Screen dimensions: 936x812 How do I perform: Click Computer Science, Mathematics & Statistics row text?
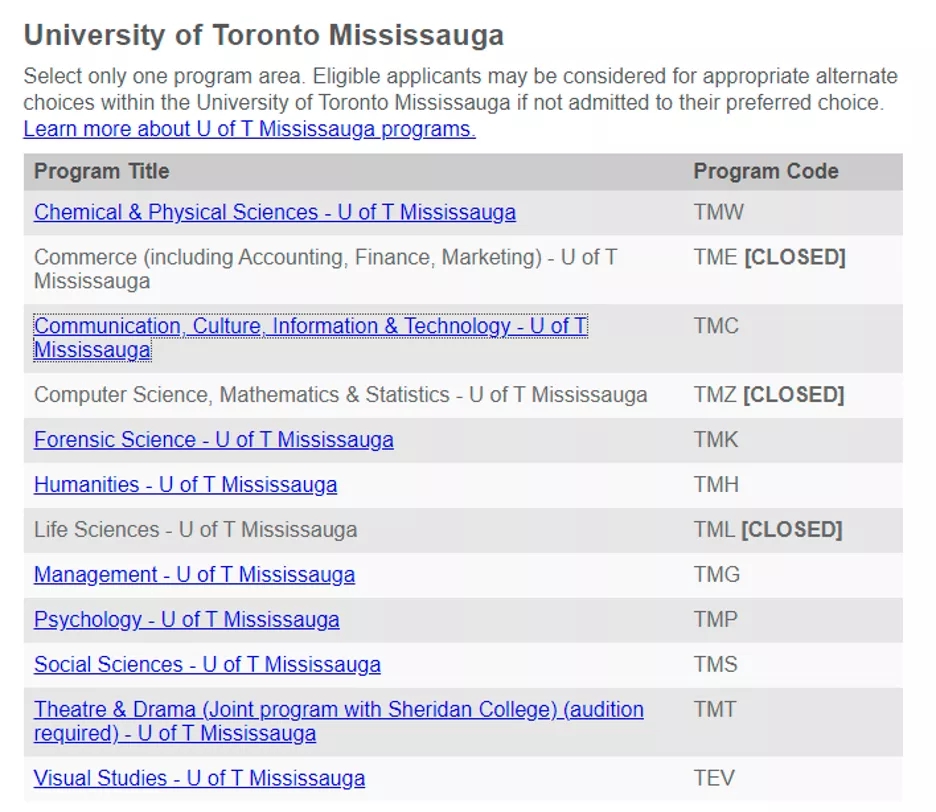340,395
